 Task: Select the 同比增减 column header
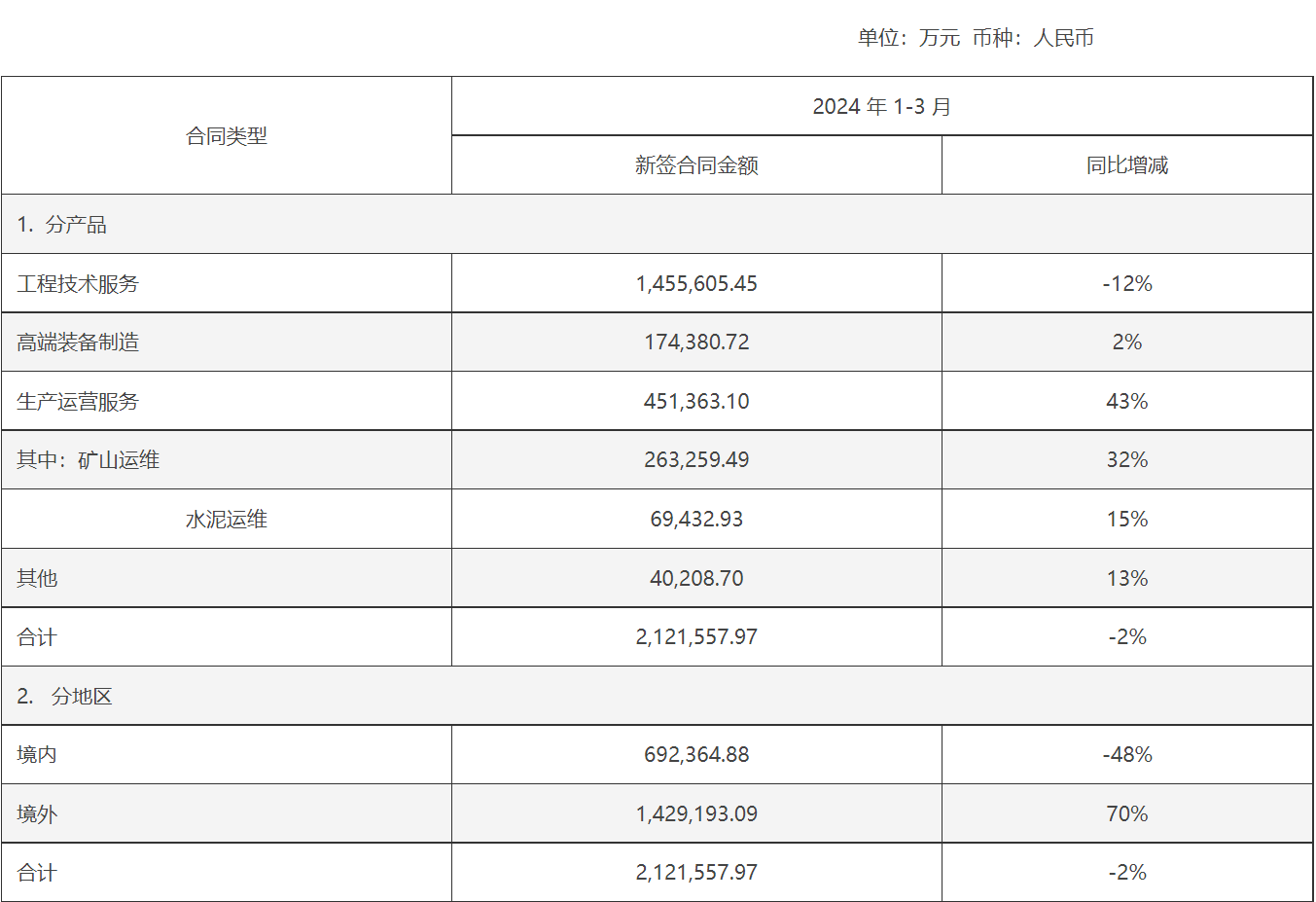click(1126, 165)
